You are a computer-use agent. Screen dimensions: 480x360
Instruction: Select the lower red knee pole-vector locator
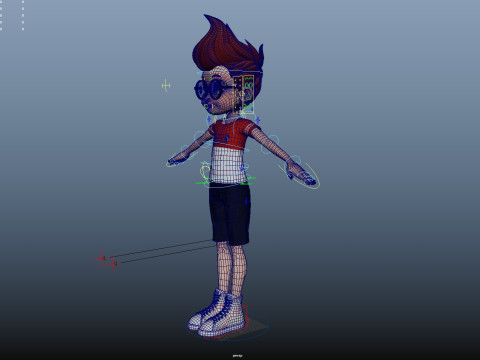pyautogui.click(x=113, y=265)
